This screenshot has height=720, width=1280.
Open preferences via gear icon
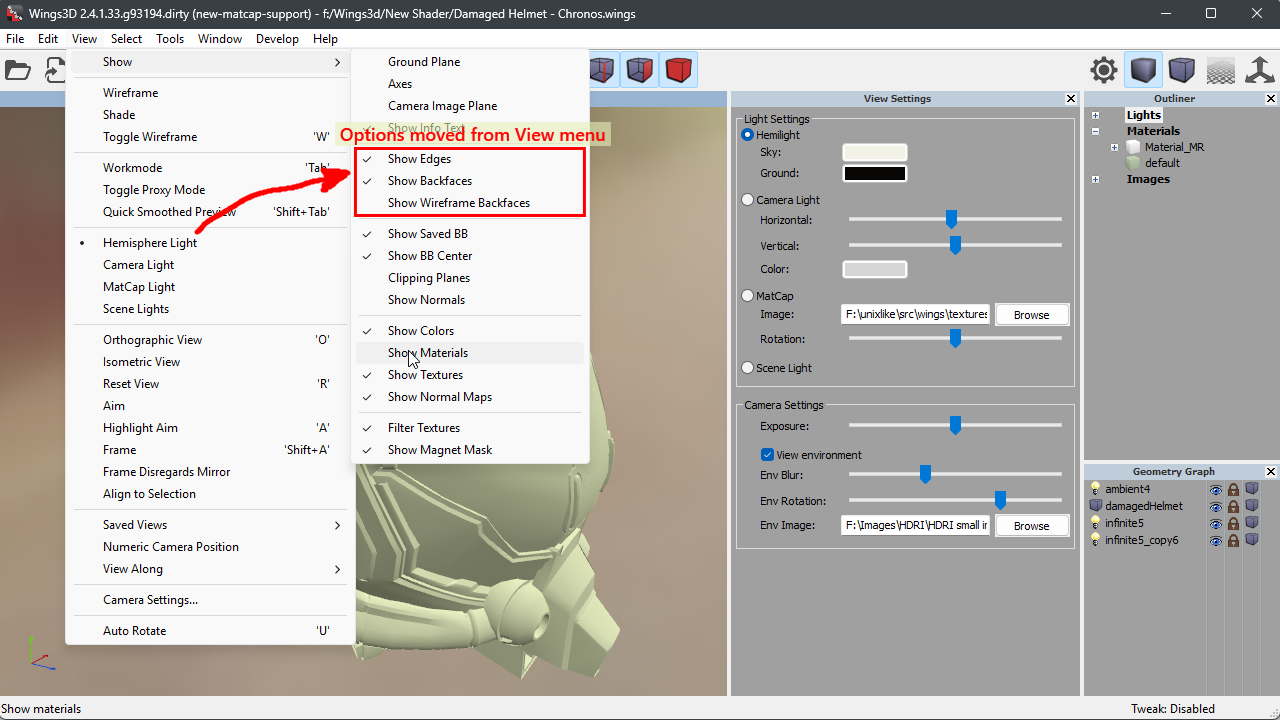tap(1104, 70)
